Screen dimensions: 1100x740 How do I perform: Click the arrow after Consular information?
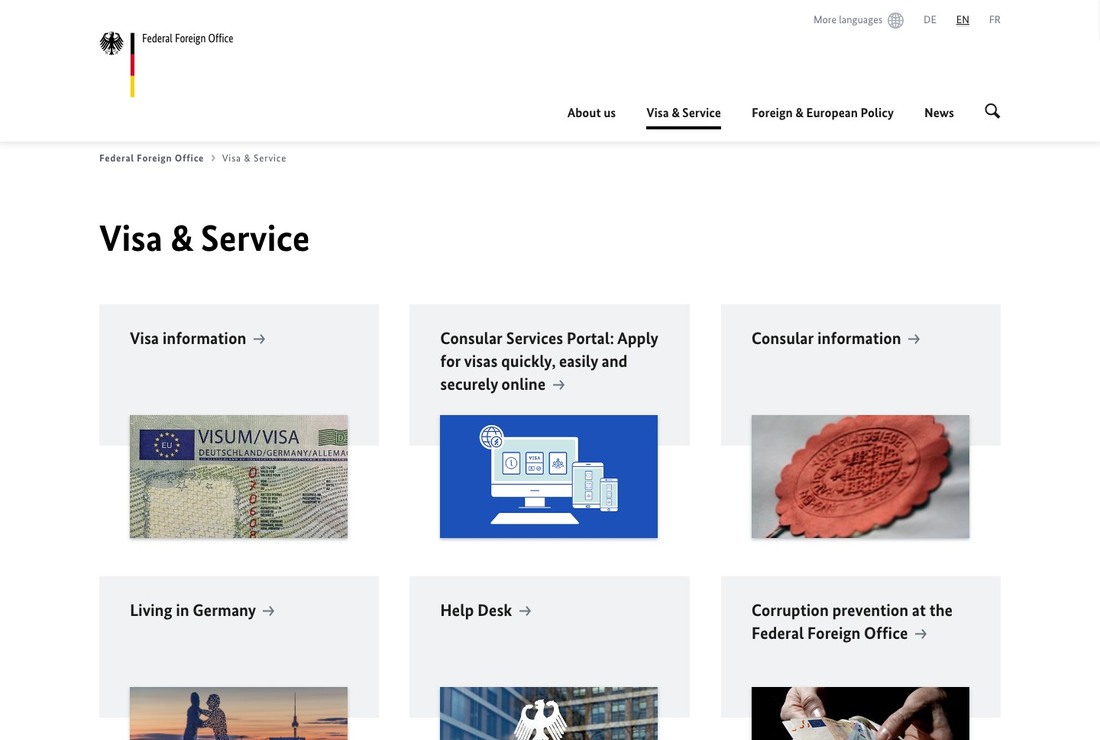point(914,339)
